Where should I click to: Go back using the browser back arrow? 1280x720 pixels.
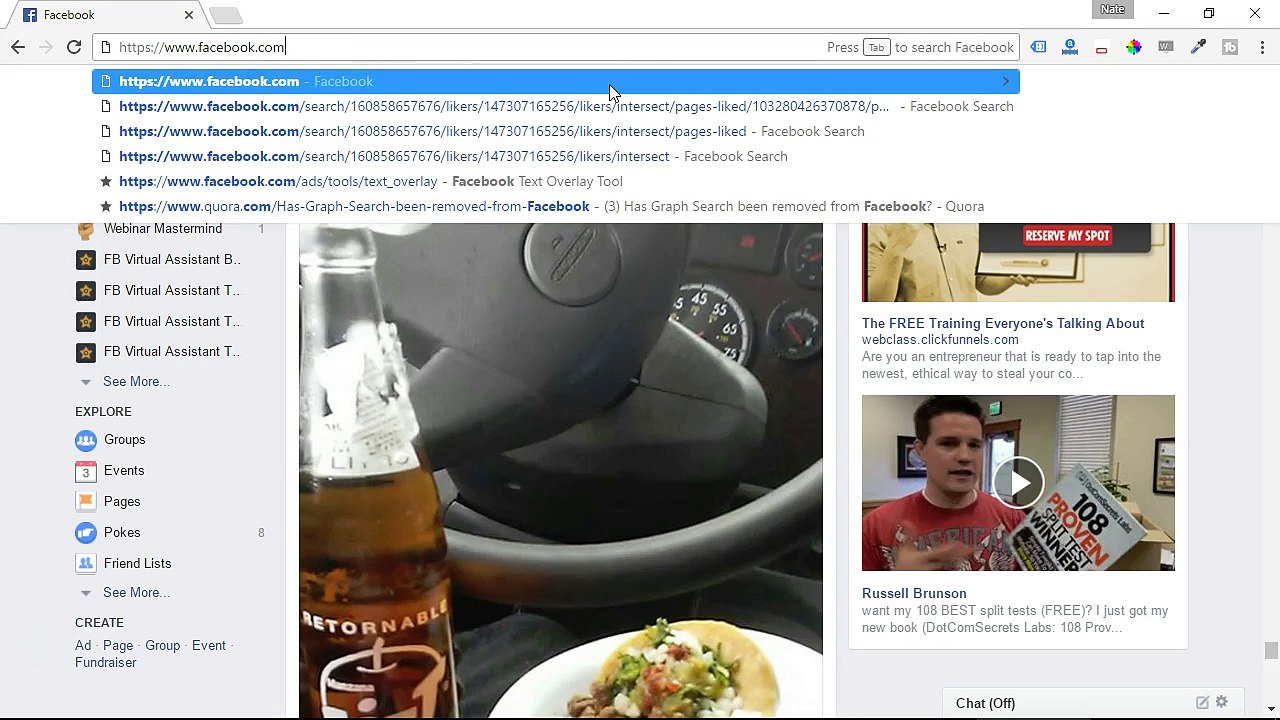[x=18, y=47]
